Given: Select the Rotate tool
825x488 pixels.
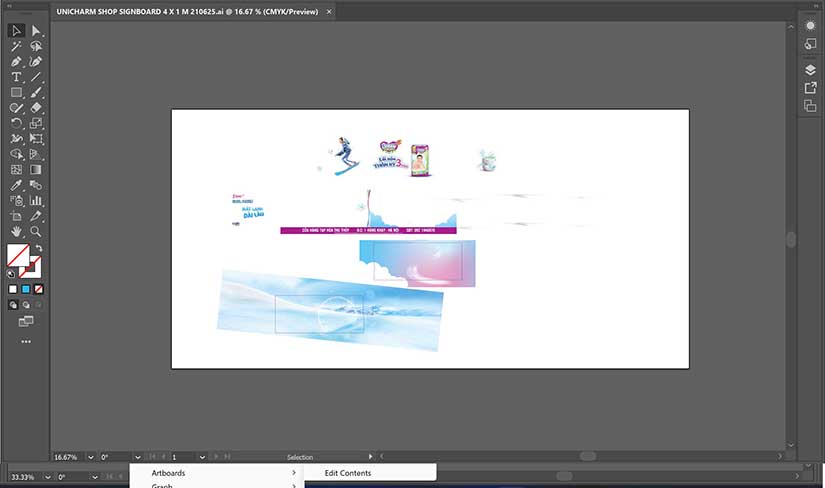Looking at the screenshot, I should [x=16, y=123].
